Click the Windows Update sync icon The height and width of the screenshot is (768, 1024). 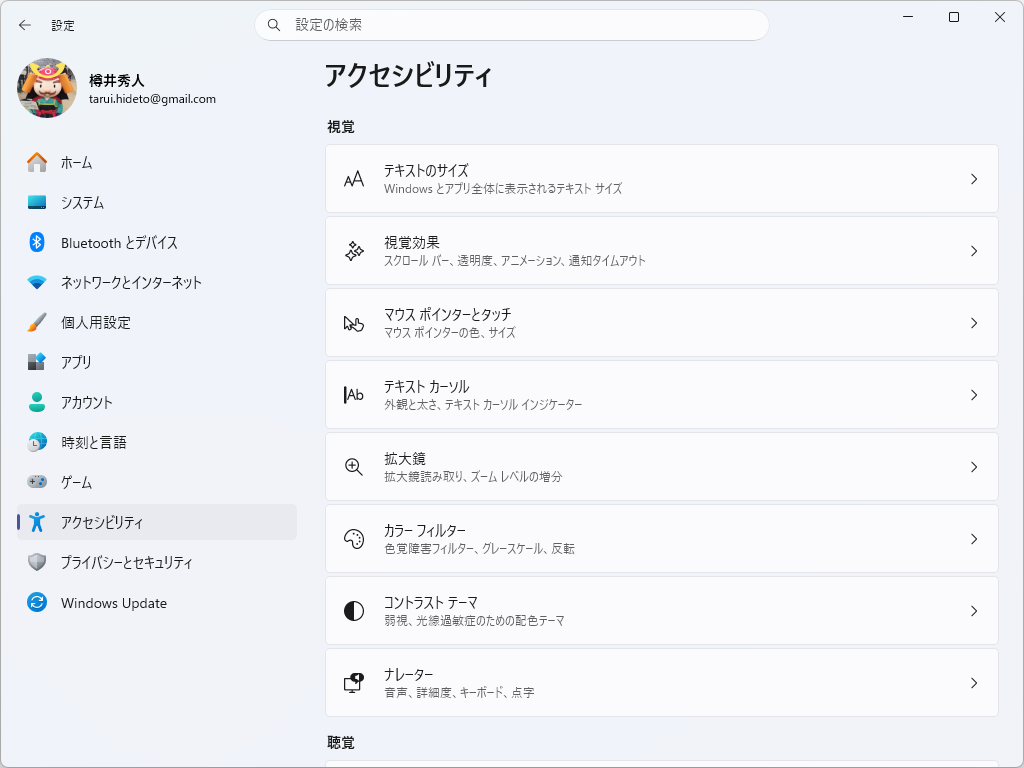37,602
